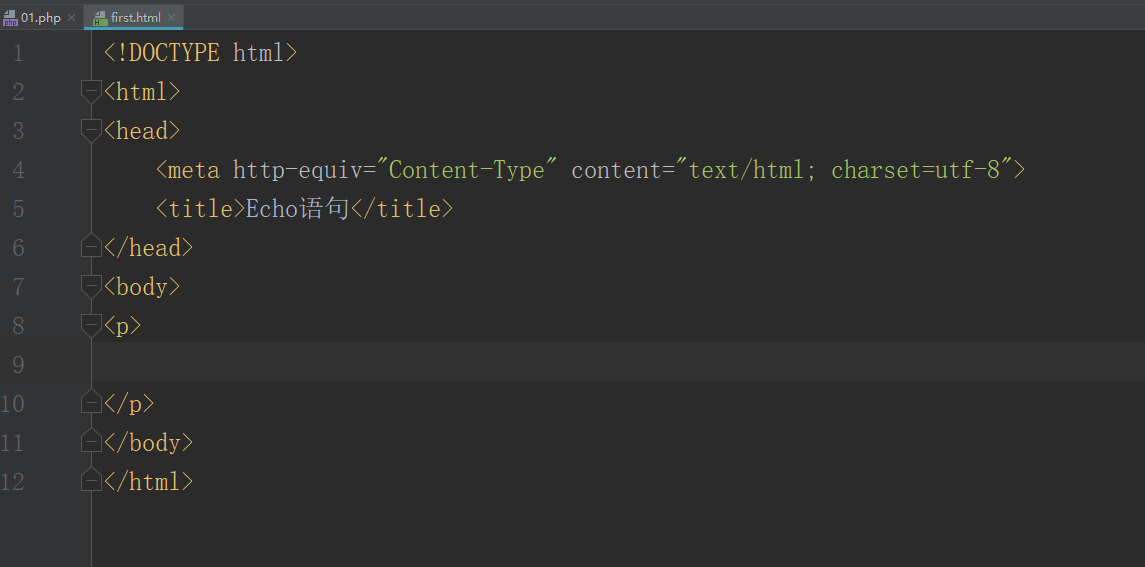This screenshot has width=1145, height=567.
Task: Click the <!DOCTYPE html> declaration text
Action: 201,53
